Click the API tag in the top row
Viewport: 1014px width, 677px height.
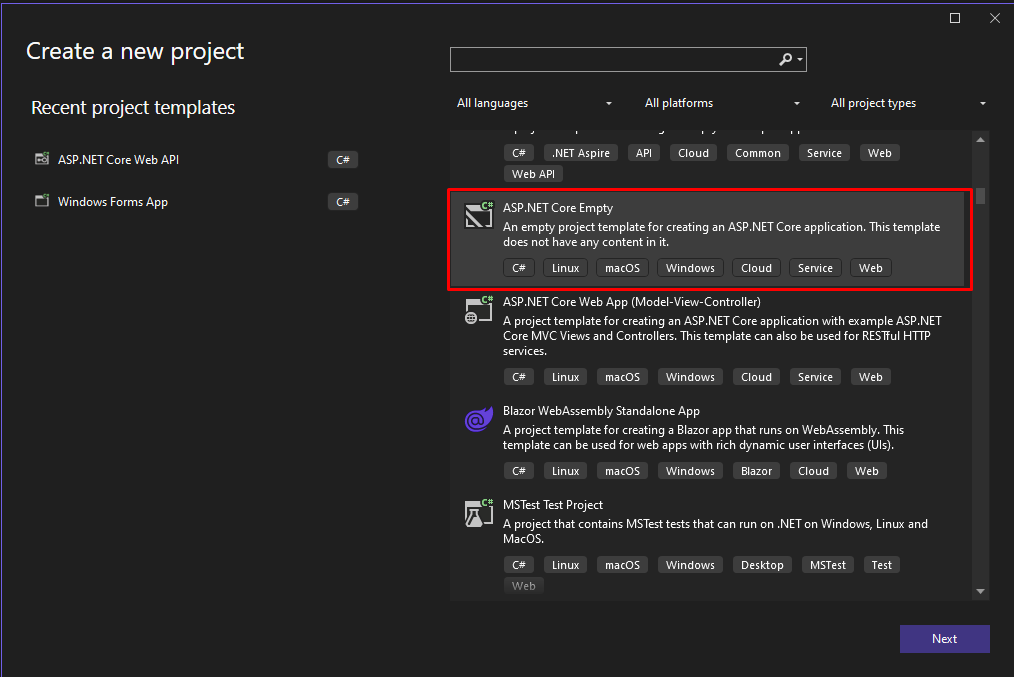[x=643, y=153]
